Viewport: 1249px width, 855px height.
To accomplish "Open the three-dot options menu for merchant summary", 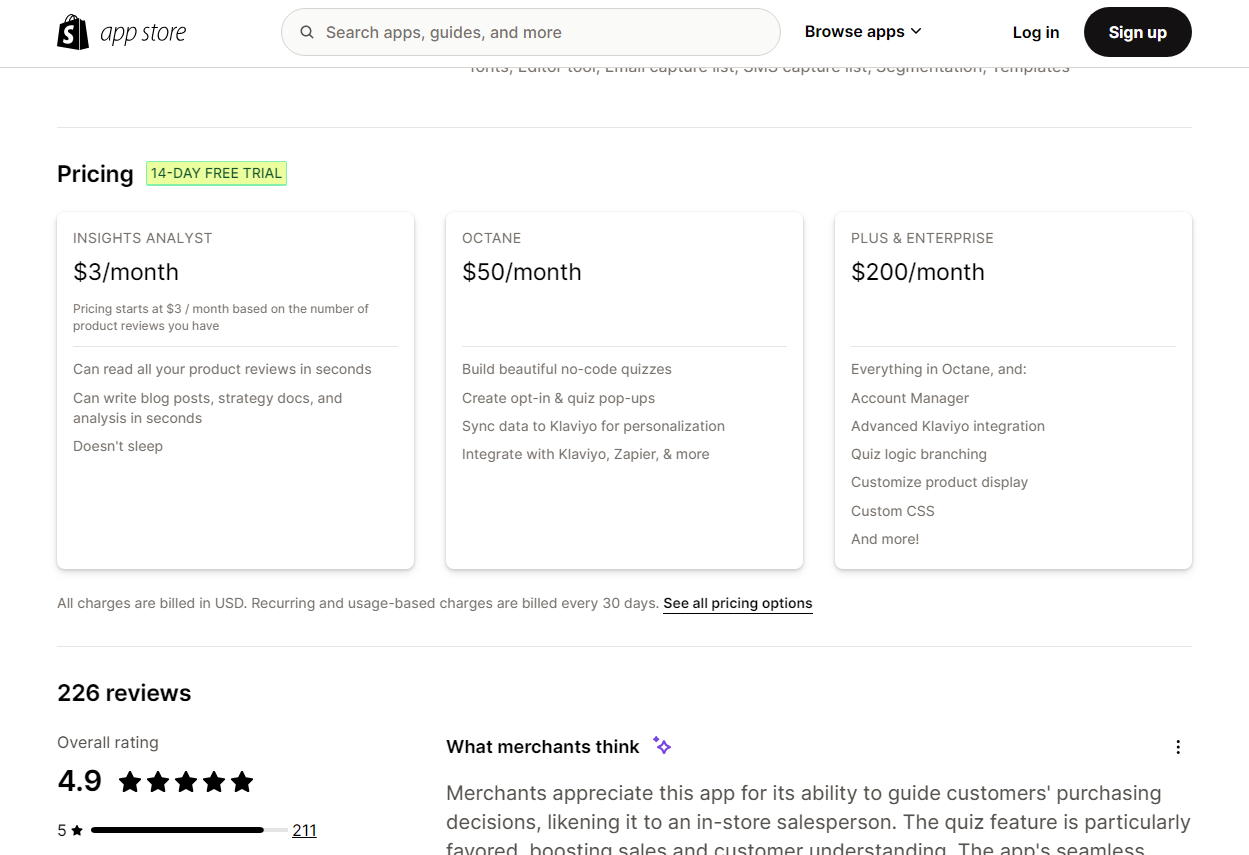I will coord(1178,747).
